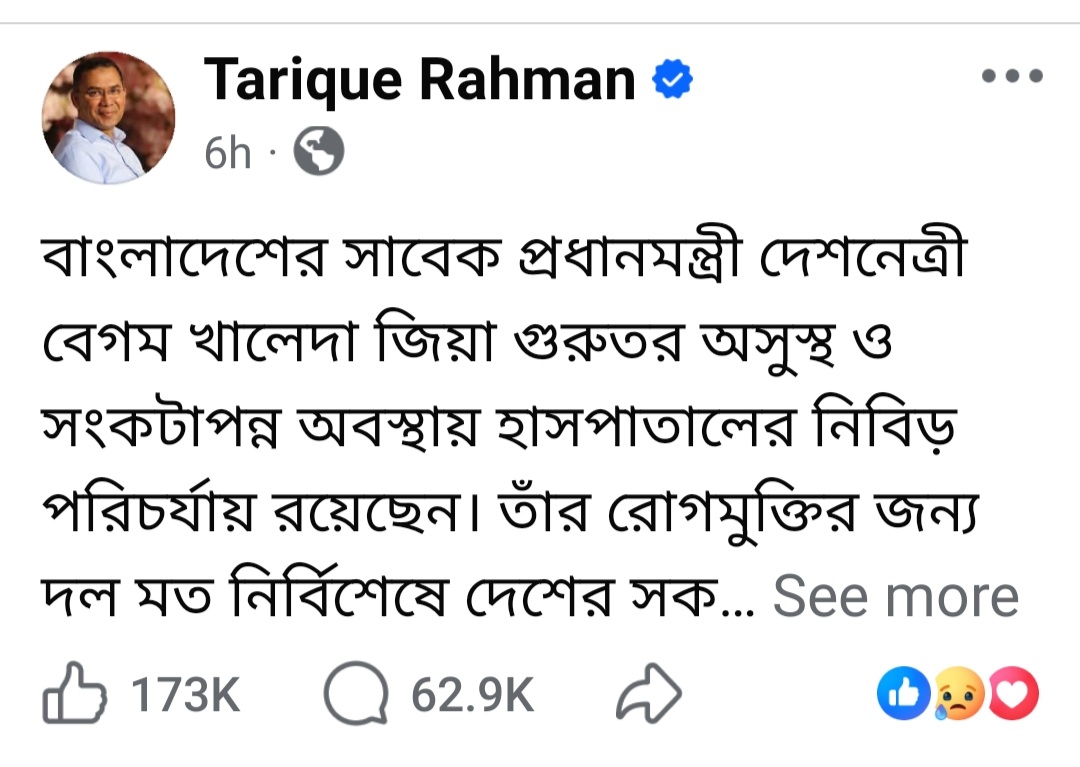Expand the post with See more

tap(895, 597)
